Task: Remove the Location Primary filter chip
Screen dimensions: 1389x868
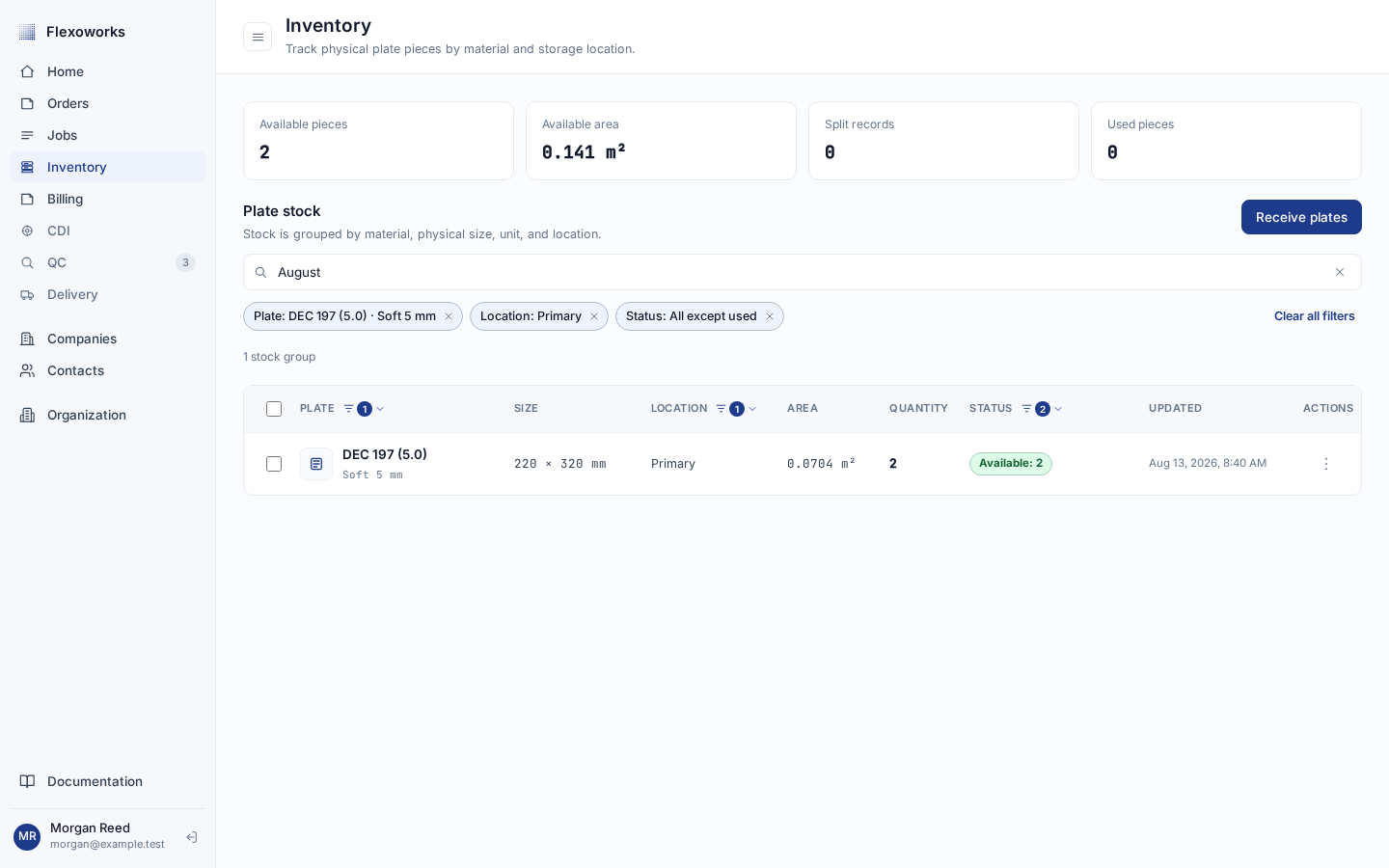Action: (594, 316)
